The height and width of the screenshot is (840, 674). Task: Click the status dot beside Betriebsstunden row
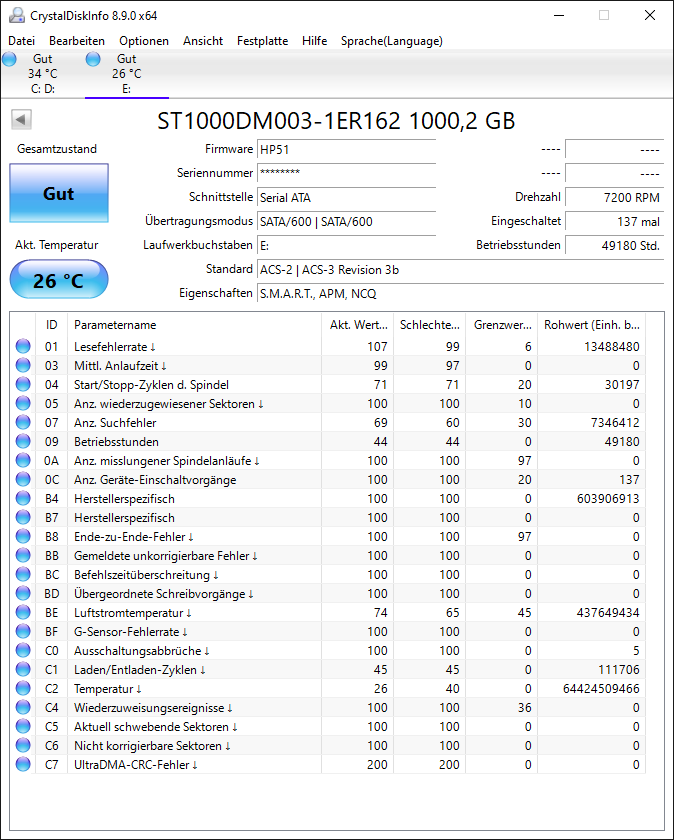pyautogui.click(x=22, y=441)
